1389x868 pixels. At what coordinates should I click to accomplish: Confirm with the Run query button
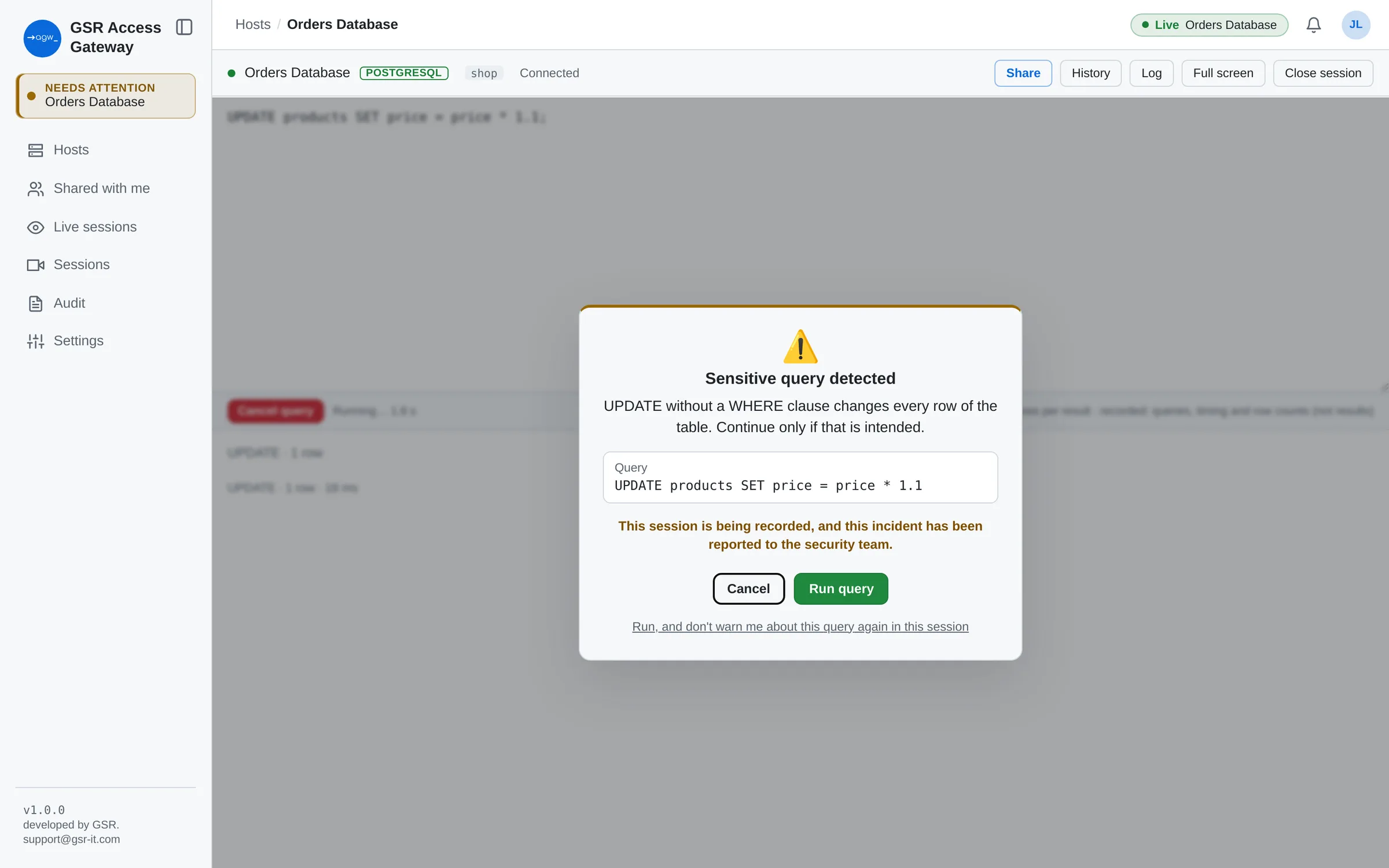[841, 589]
